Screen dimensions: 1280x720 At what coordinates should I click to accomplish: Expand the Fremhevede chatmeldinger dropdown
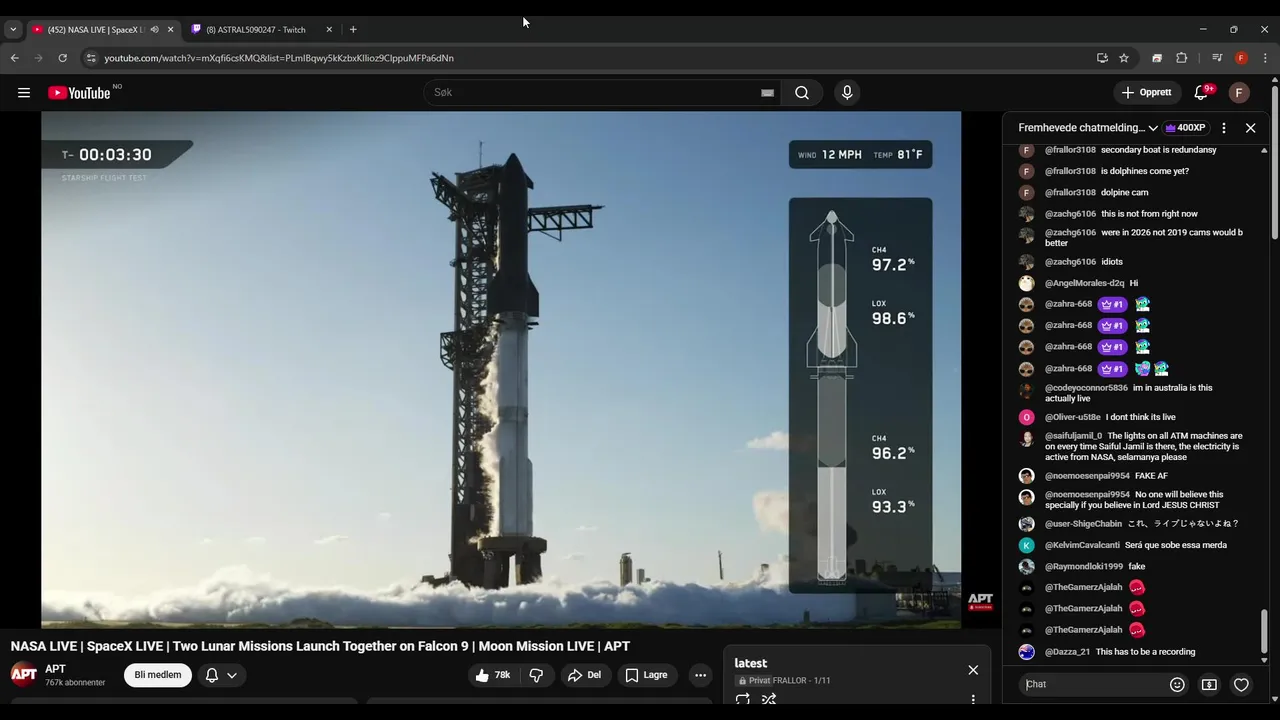1088,128
